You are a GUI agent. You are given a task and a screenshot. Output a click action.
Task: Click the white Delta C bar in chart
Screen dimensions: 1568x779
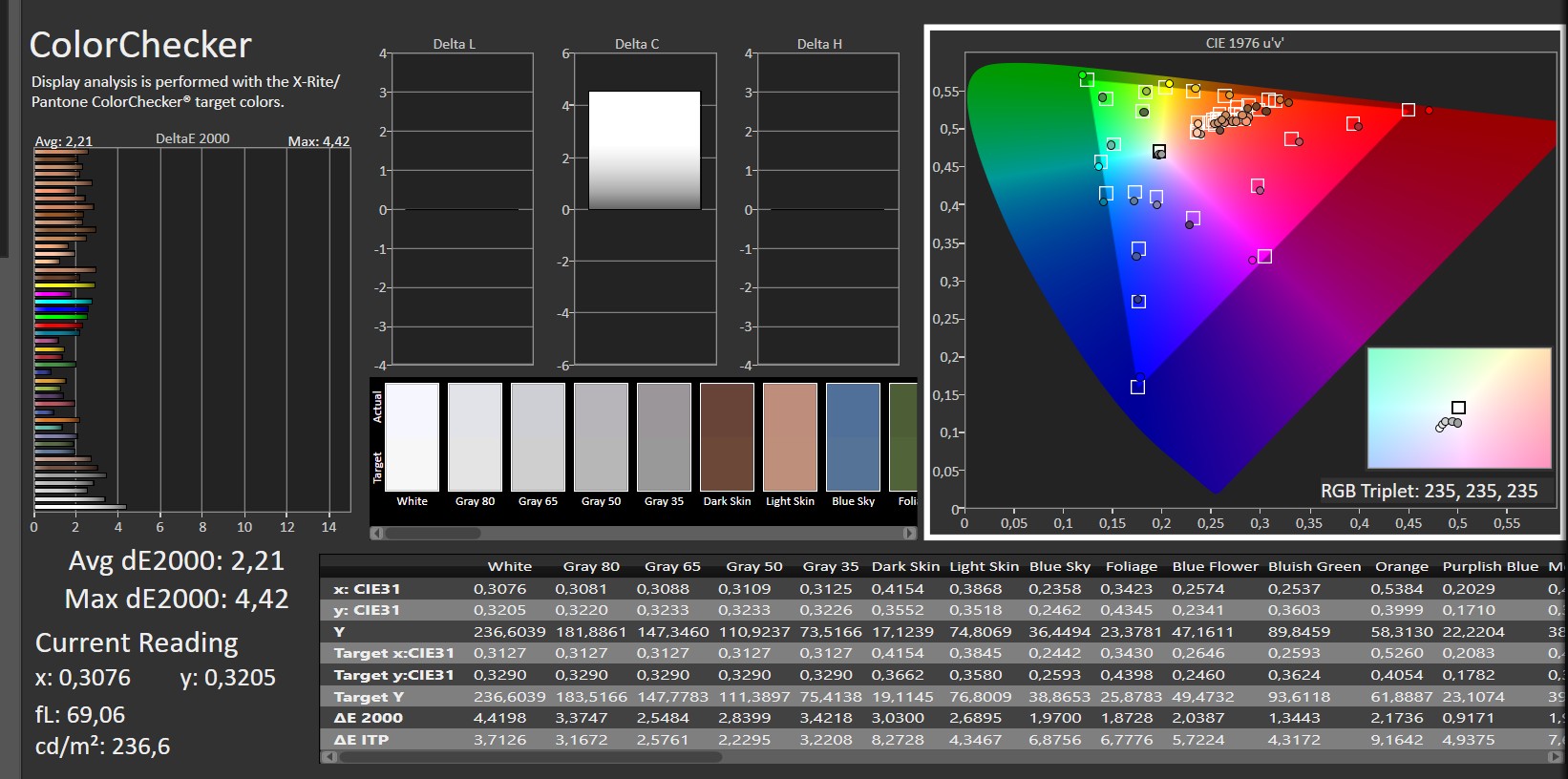click(645, 150)
